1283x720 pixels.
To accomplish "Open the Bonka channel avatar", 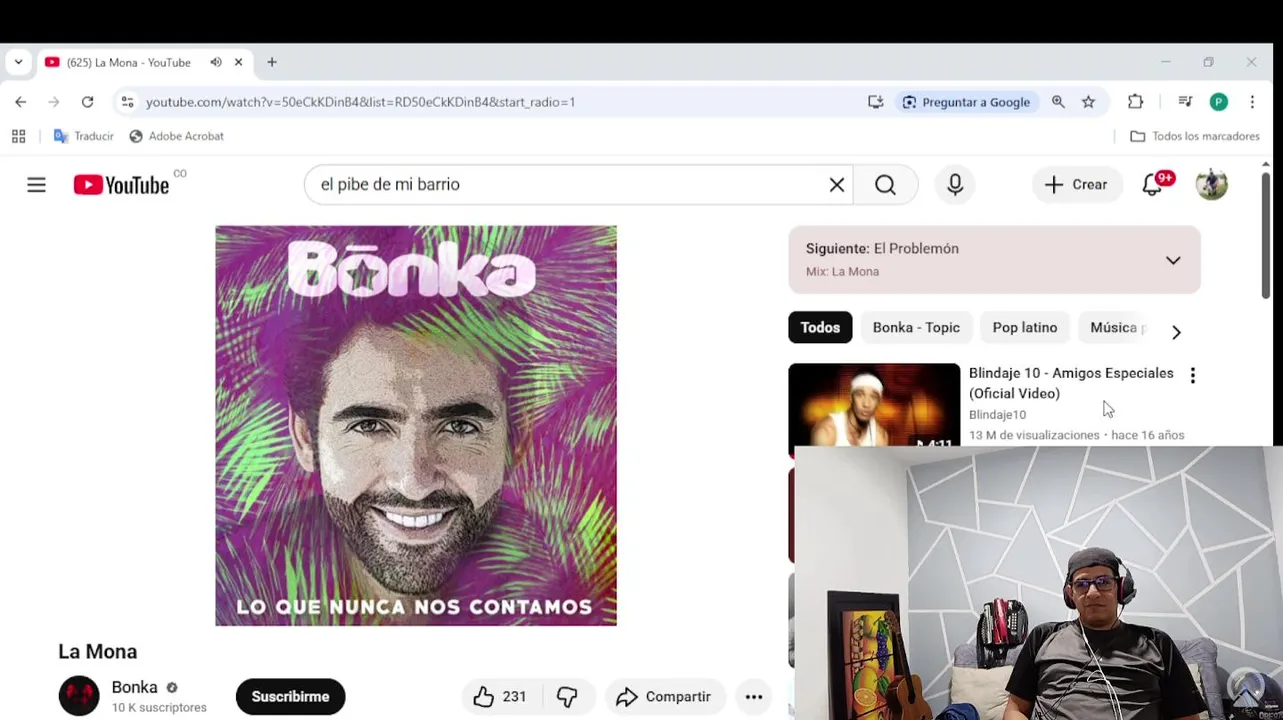I will tap(79, 696).
